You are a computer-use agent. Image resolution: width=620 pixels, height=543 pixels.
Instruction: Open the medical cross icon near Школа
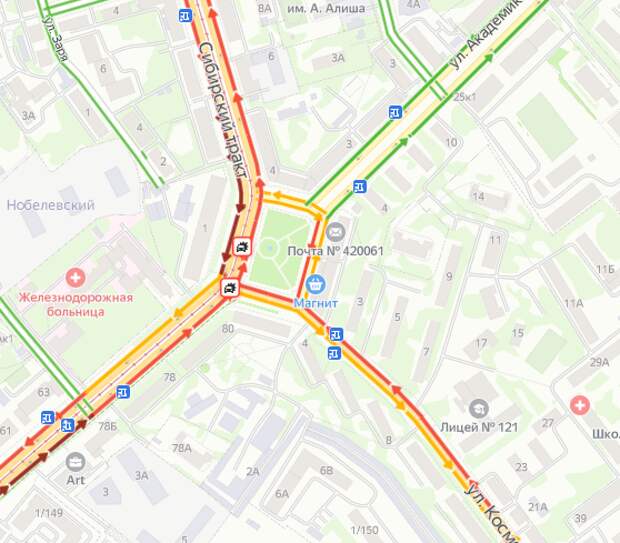click(580, 405)
